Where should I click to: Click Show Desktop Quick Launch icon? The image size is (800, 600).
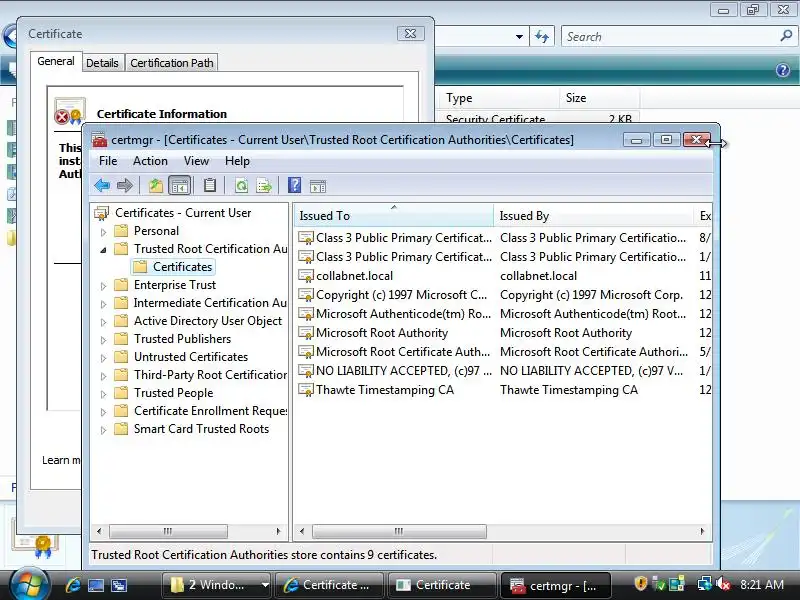pyautogui.click(x=96, y=585)
